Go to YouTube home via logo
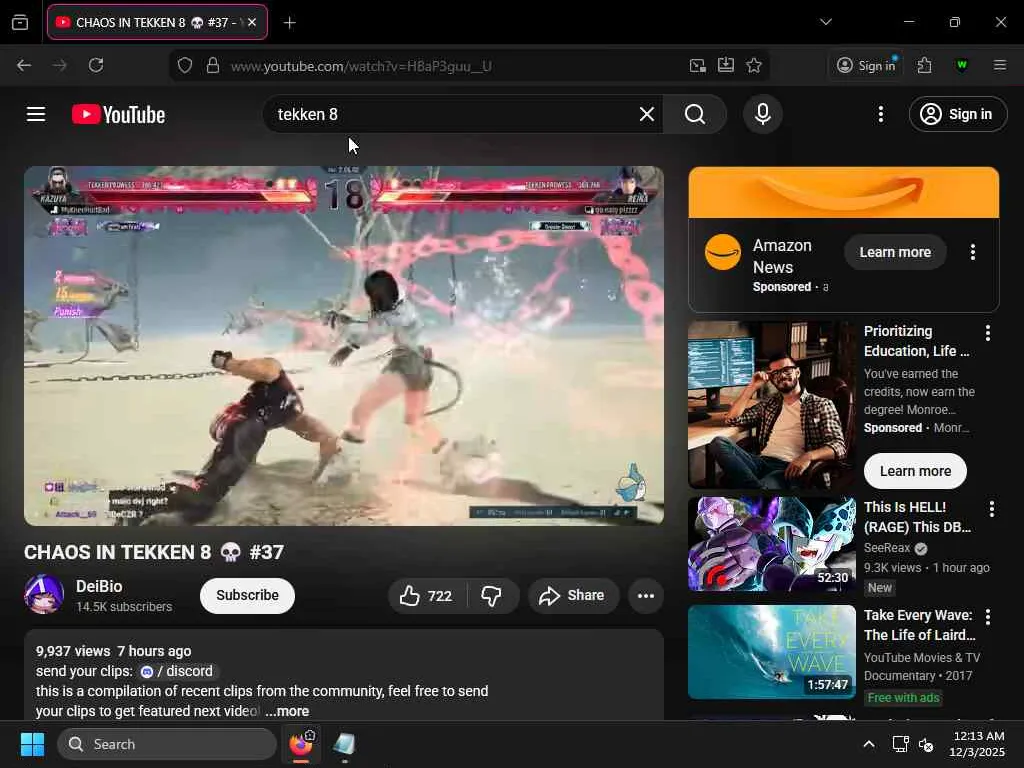 (118, 114)
